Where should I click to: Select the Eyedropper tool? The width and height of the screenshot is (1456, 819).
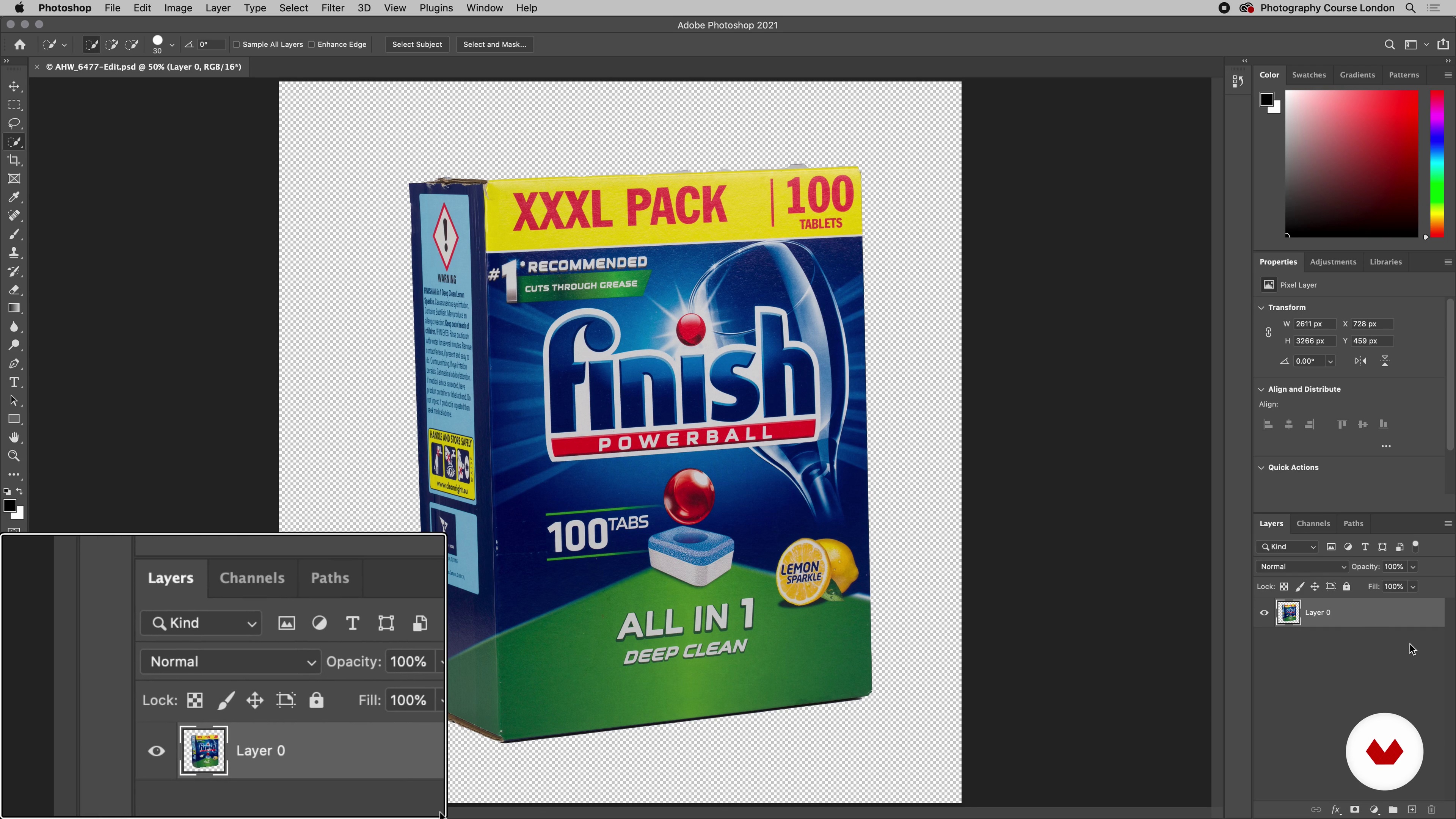point(14,197)
